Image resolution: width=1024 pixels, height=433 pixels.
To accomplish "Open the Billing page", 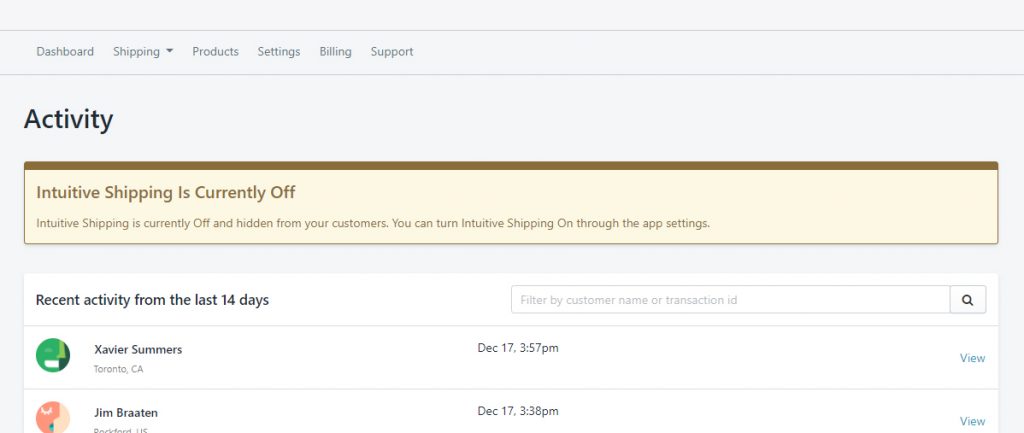I will point(336,52).
